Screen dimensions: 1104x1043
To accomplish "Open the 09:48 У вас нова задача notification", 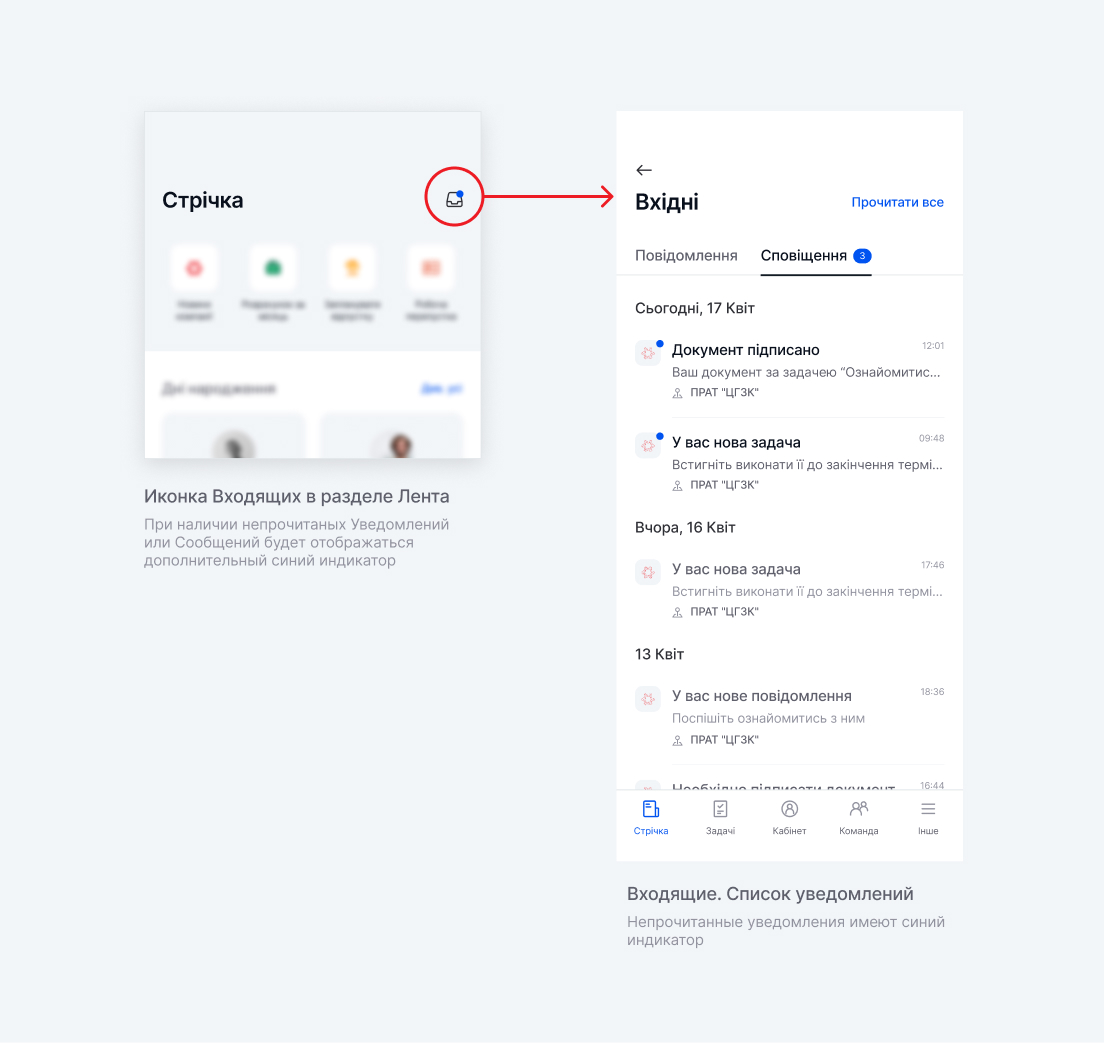I will 789,463.
